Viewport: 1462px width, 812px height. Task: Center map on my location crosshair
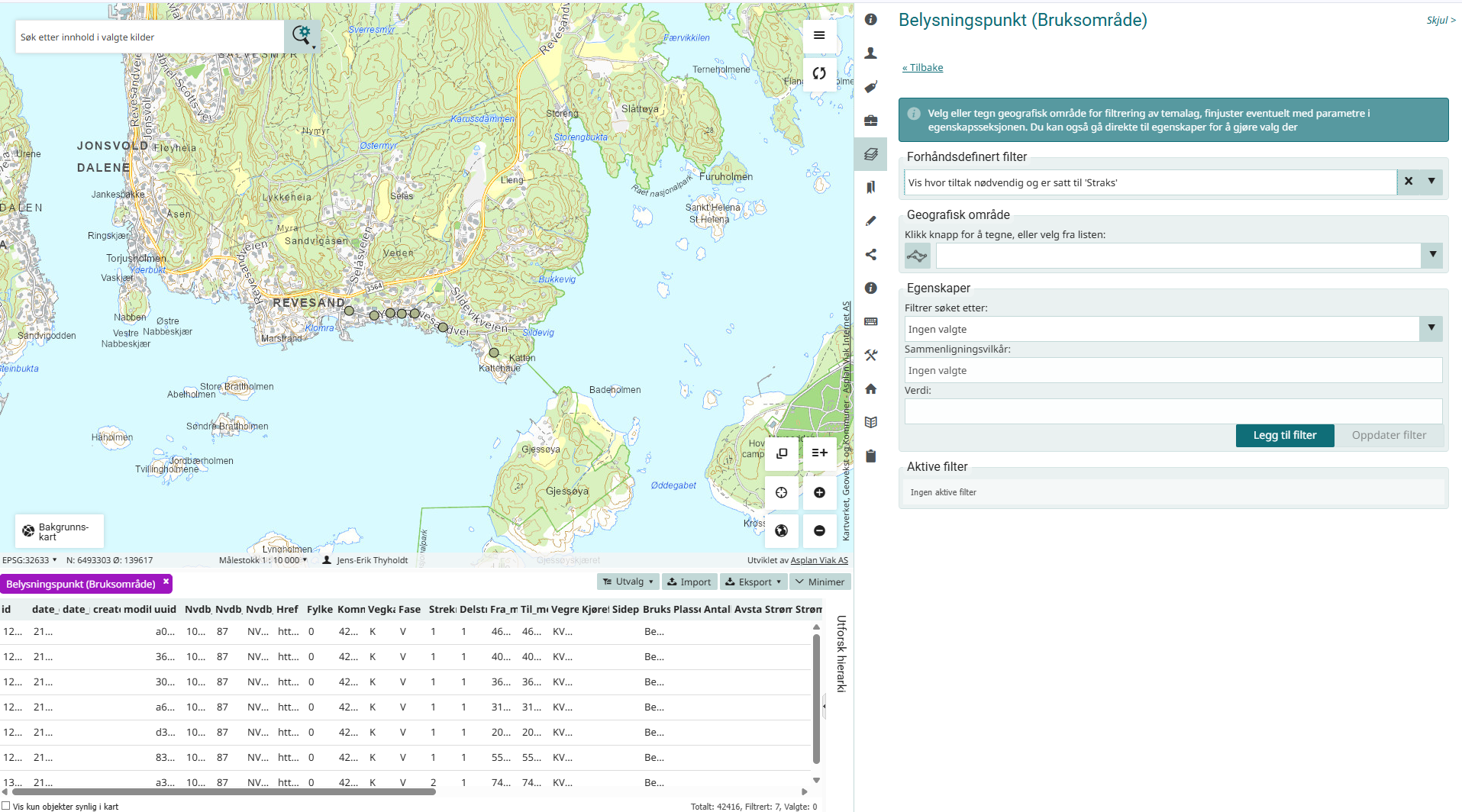(x=781, y=493)
